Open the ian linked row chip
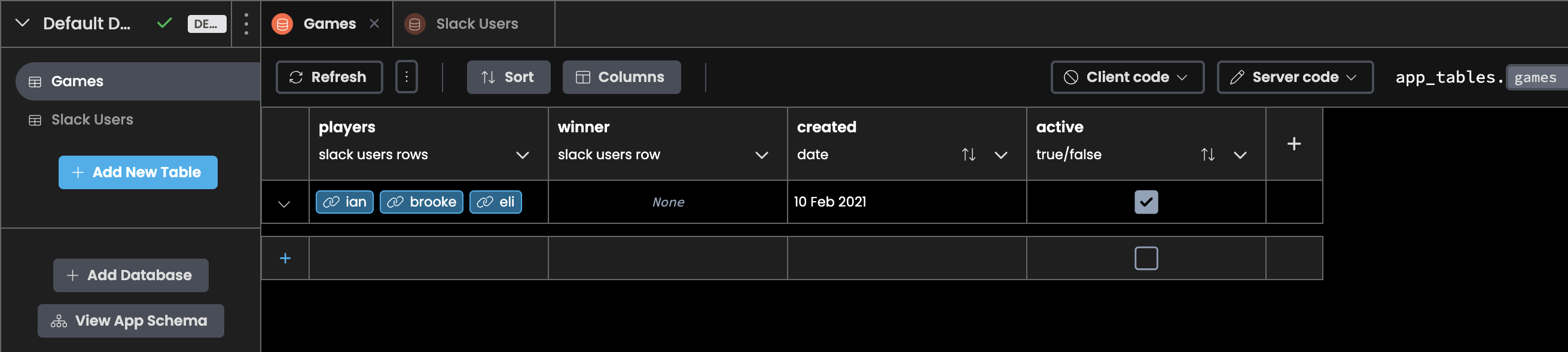The height and width of the screenshot is (352, 1568). click(x=344, y=202)
